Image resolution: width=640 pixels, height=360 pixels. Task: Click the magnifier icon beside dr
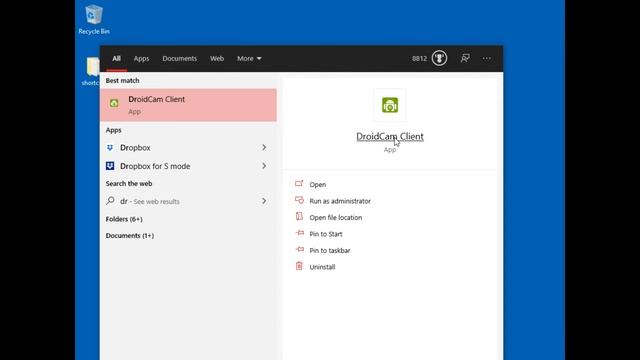click(110, 201)
